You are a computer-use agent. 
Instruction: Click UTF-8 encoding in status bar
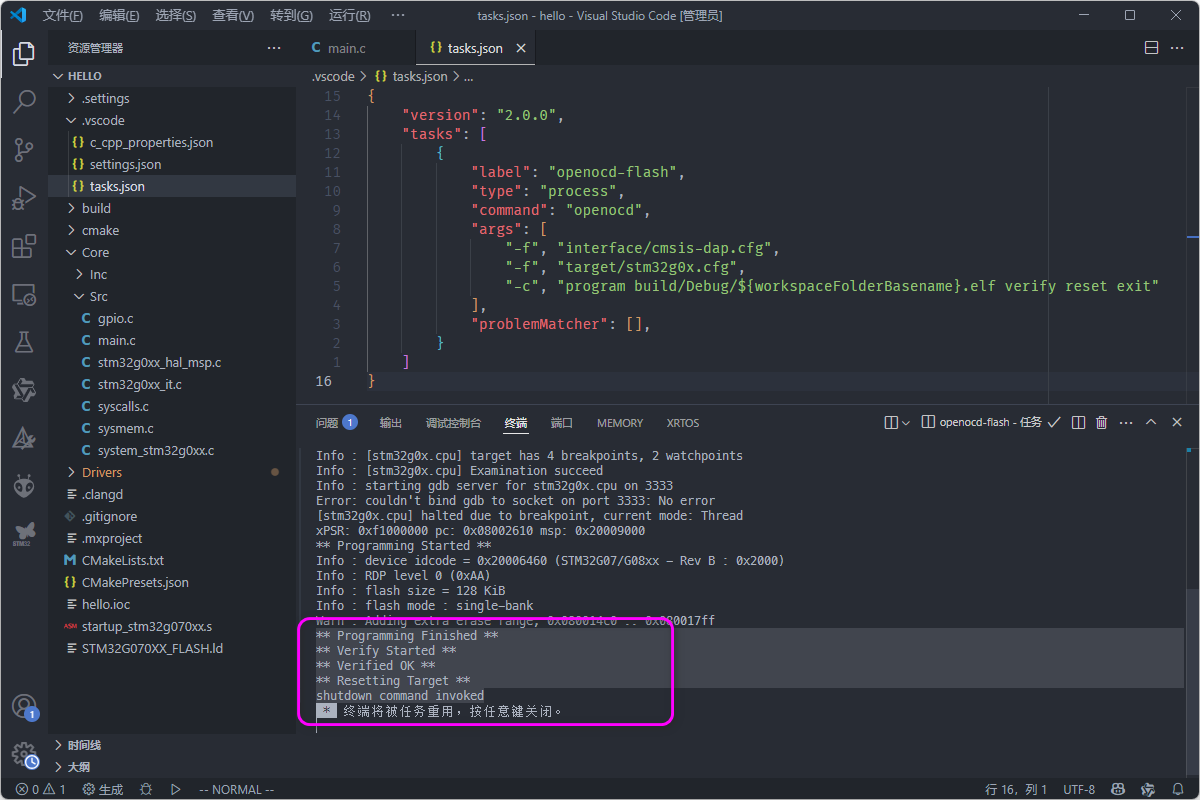[x=1079, y=790]
